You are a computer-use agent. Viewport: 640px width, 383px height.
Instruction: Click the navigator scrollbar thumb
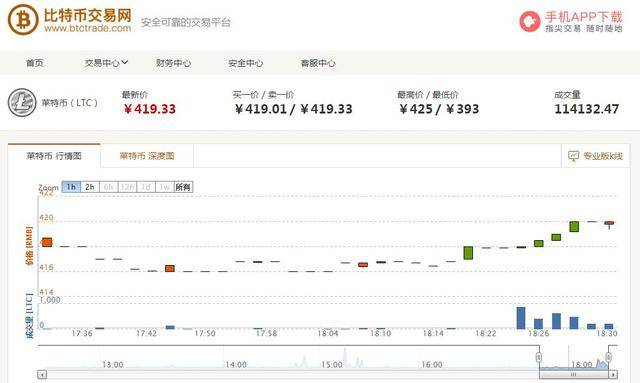tap(573, 374)
